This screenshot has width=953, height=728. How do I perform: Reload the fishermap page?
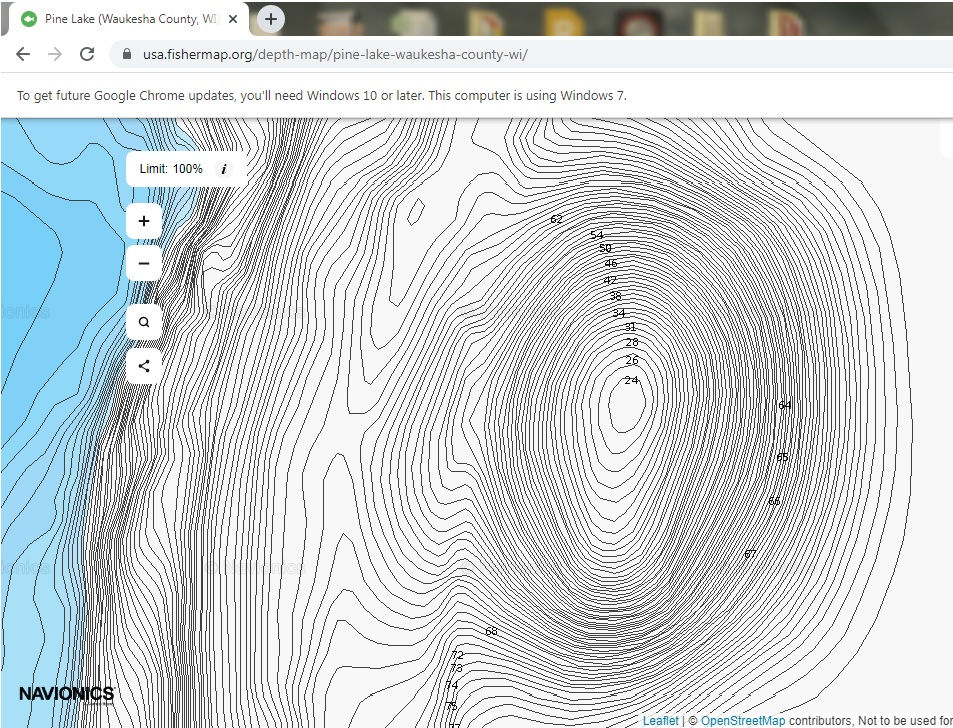click(x=87, y=54)
